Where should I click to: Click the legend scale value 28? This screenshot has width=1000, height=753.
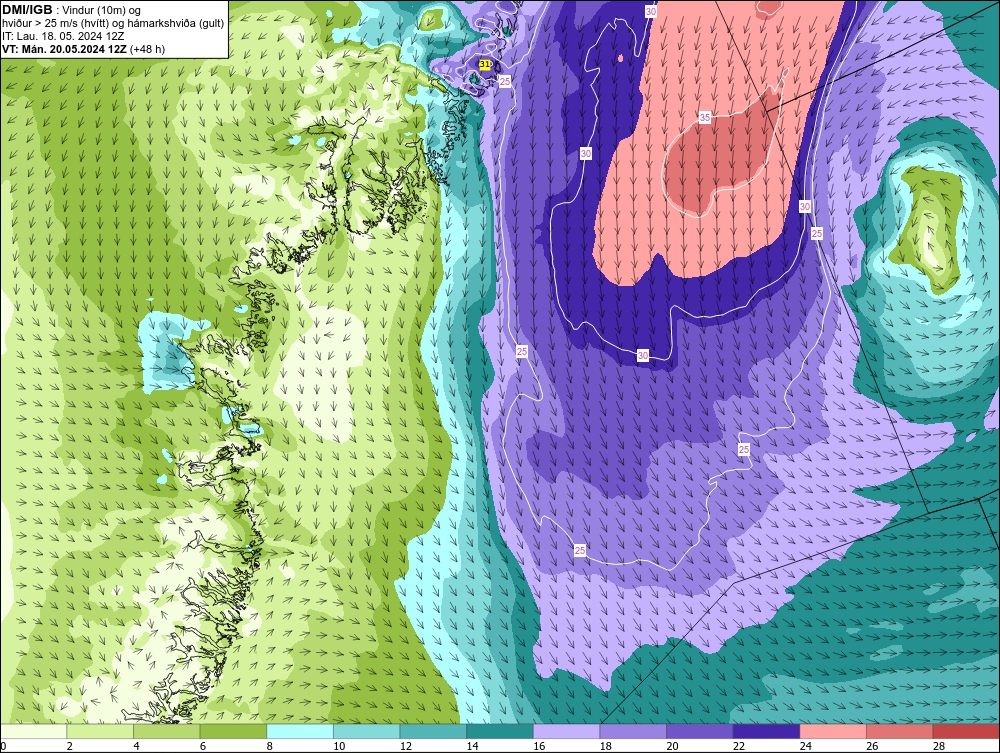[x=939, y=746]
